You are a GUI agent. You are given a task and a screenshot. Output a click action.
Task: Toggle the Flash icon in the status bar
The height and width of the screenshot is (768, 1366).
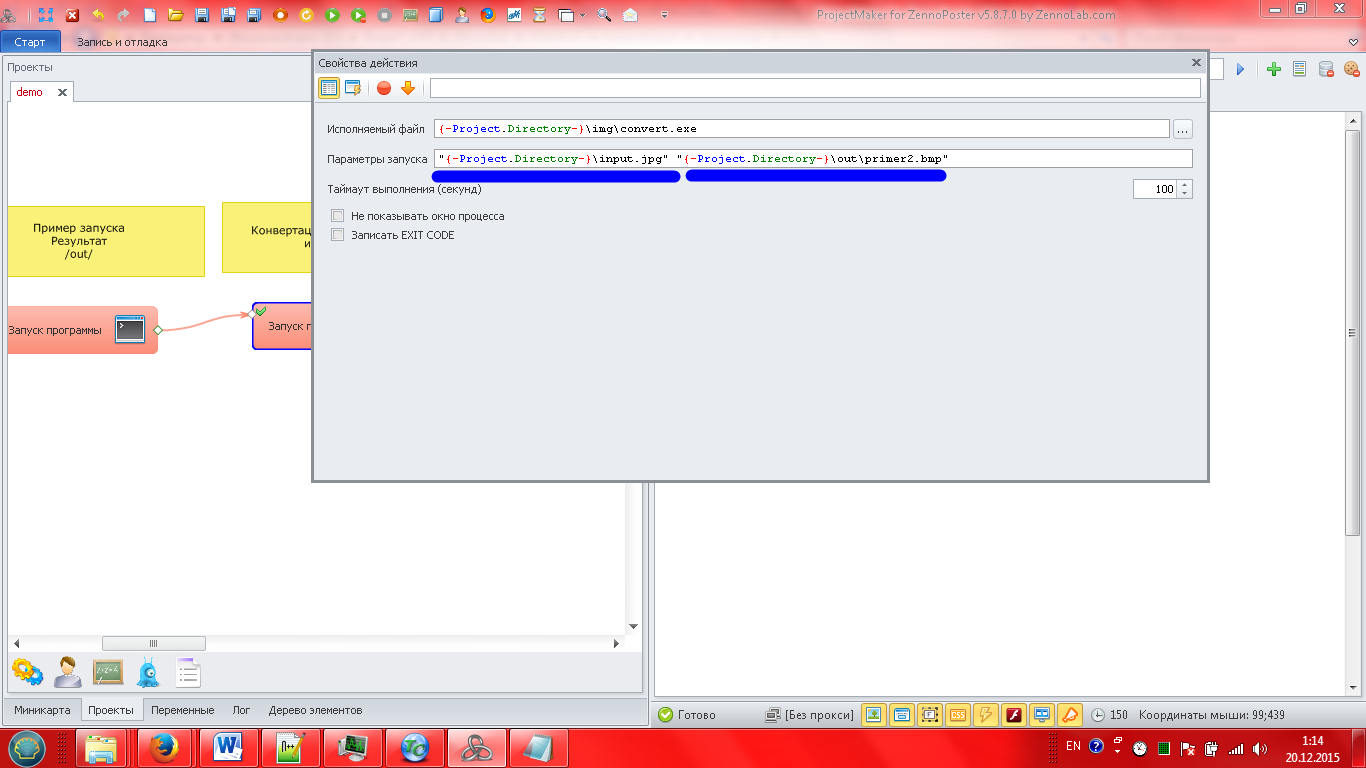1014,715
